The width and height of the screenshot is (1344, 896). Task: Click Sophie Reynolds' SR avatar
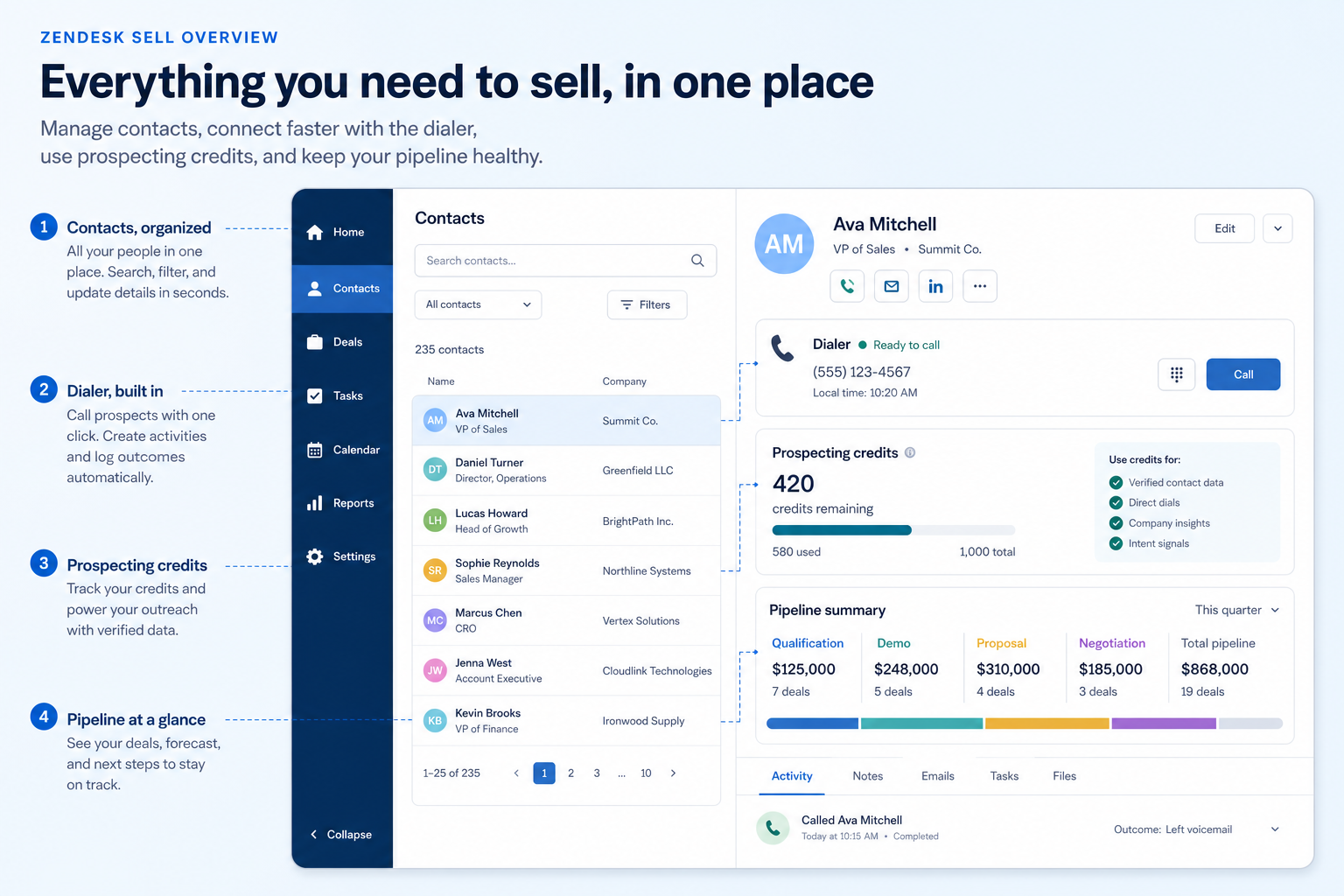click(x=435, y=570)
